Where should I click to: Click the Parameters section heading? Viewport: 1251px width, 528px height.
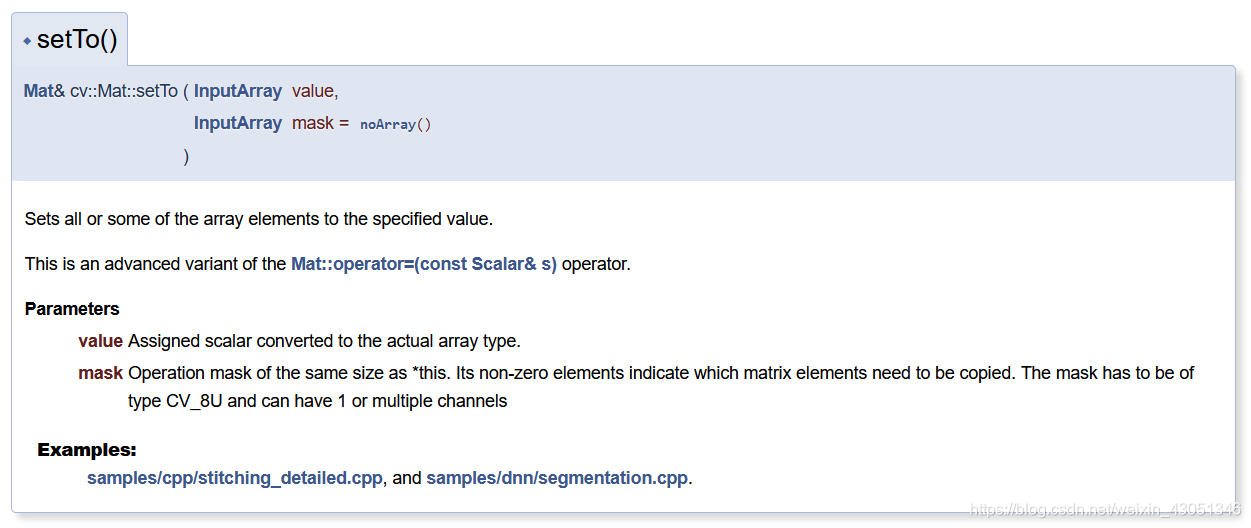coord(72,309)
